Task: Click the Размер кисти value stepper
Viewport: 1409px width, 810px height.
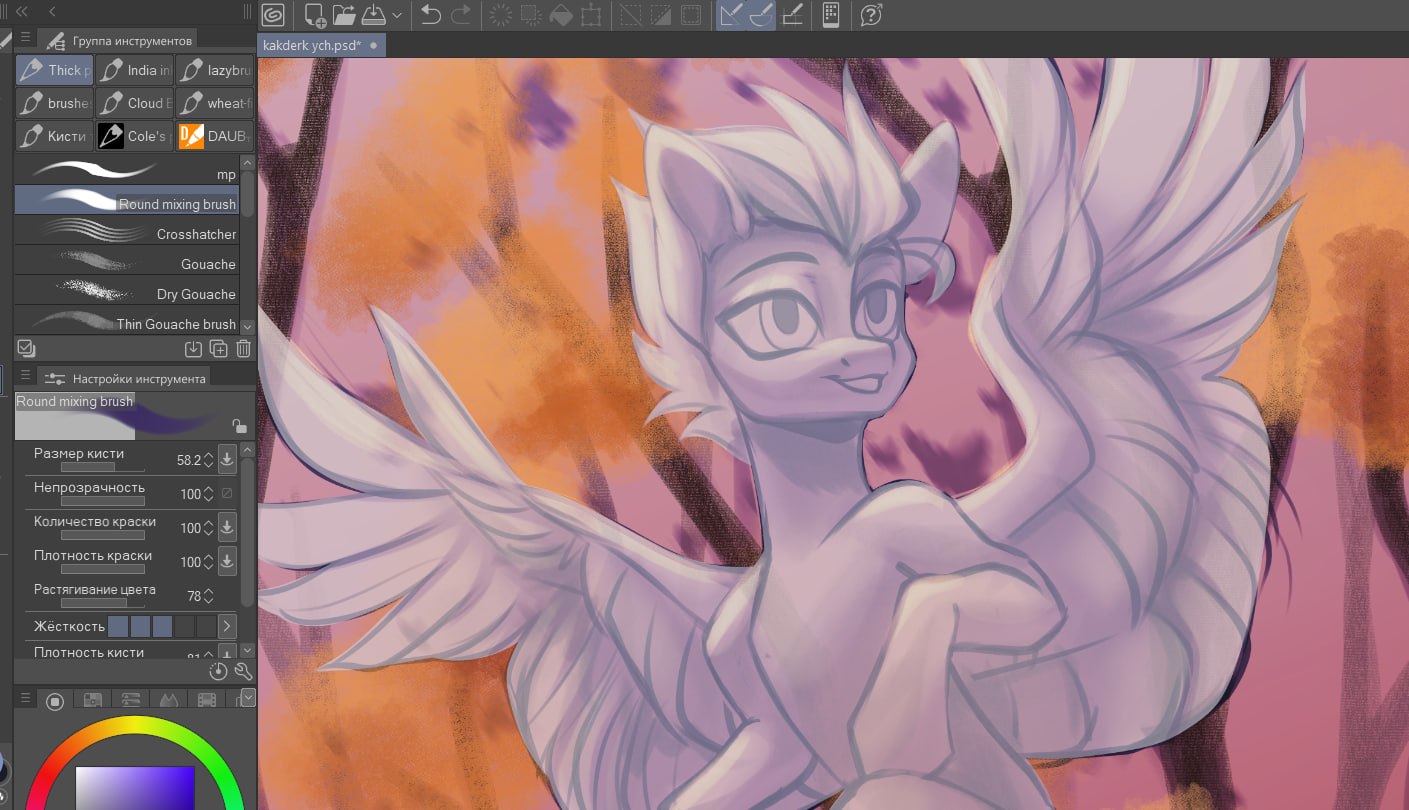Action: (x=208, y=460)
